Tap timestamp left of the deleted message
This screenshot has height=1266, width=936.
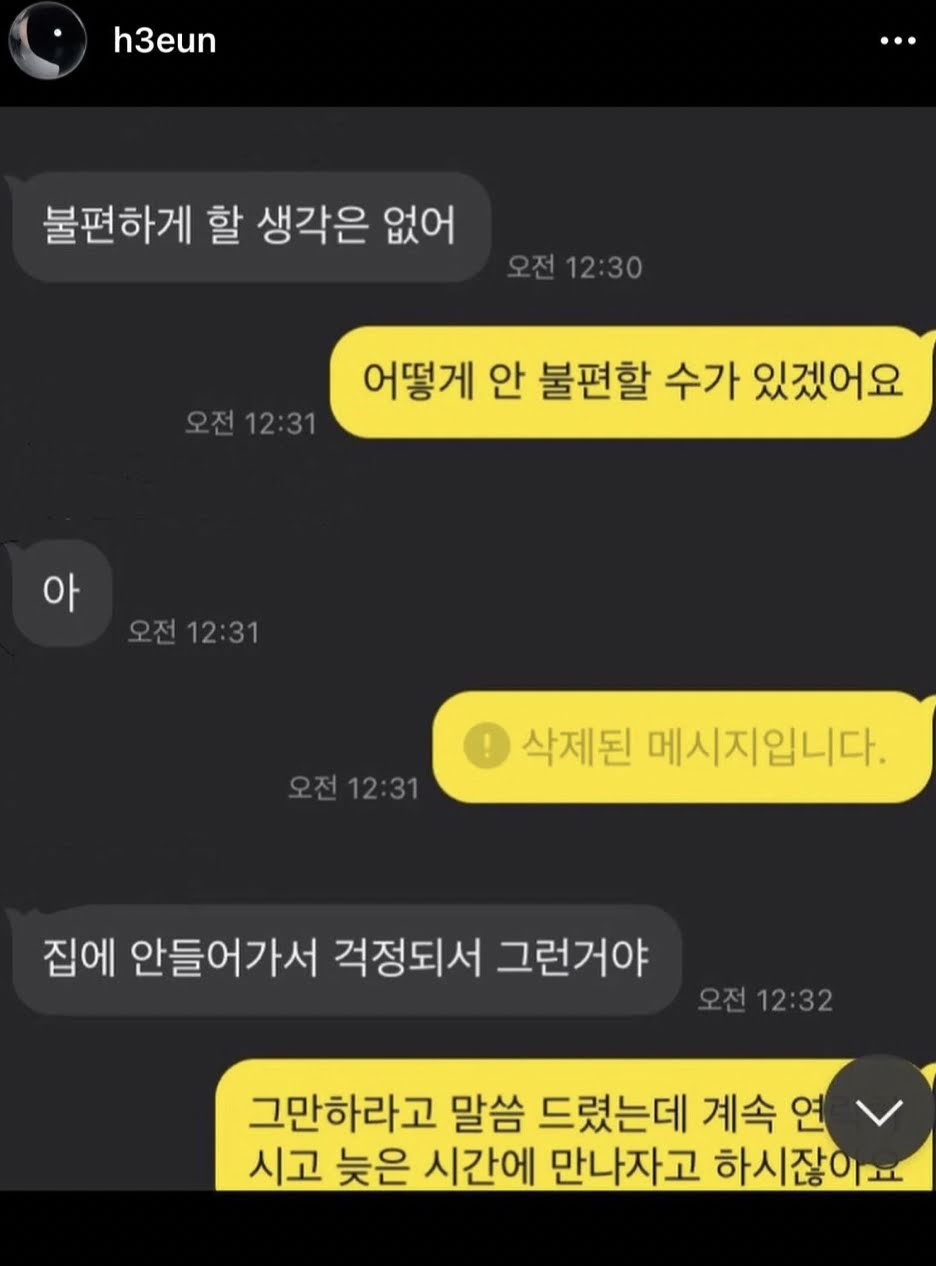[354, 787]
